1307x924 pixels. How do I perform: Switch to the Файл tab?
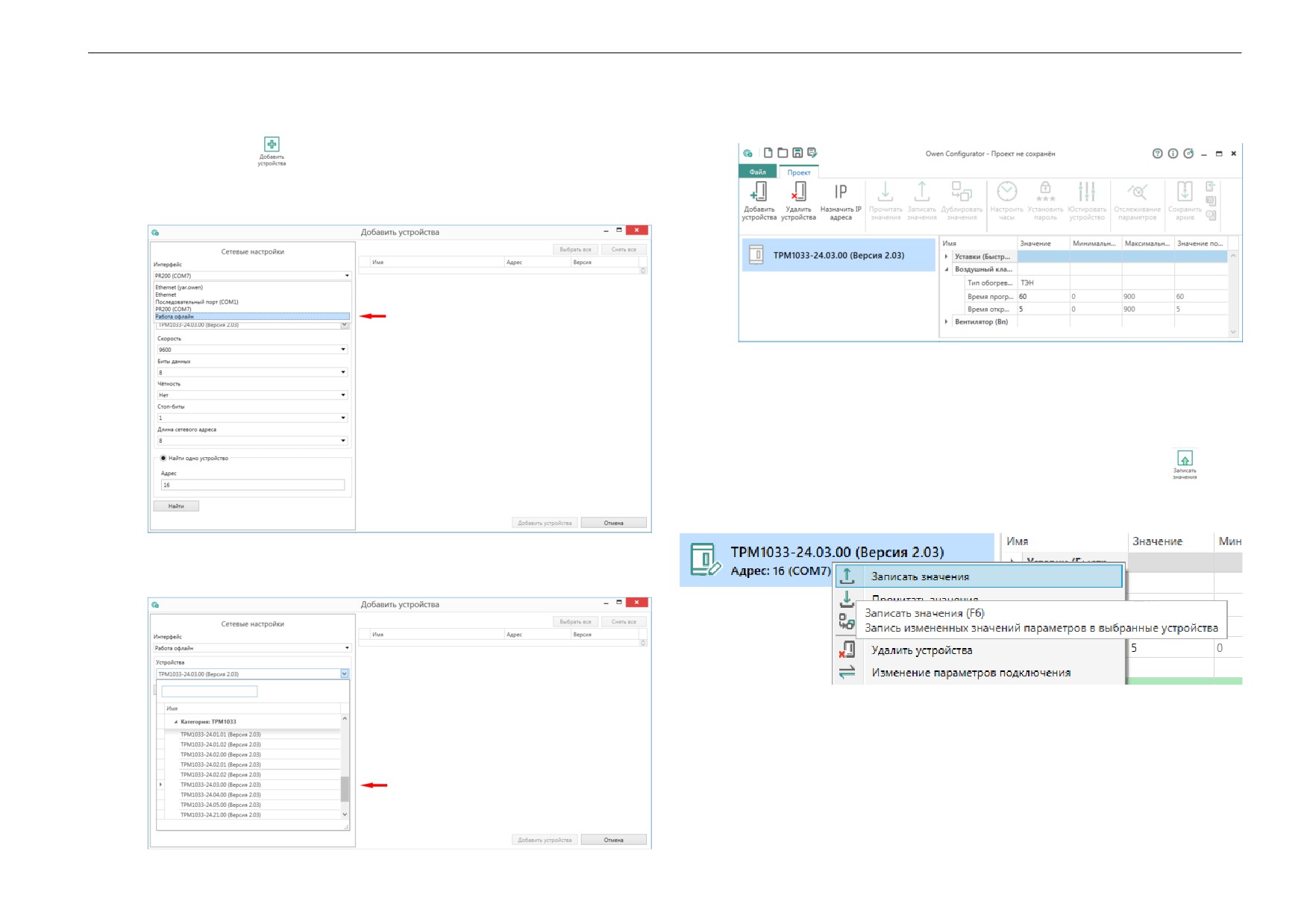click(x=758, y=172)
